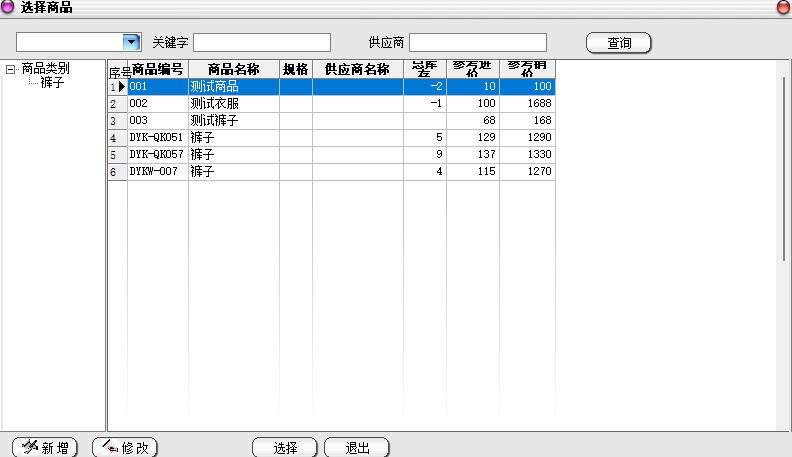The height and width of the screenshot is (457, 792).
Task: Select the 裤子 category in tree
Action: (52, 83)
